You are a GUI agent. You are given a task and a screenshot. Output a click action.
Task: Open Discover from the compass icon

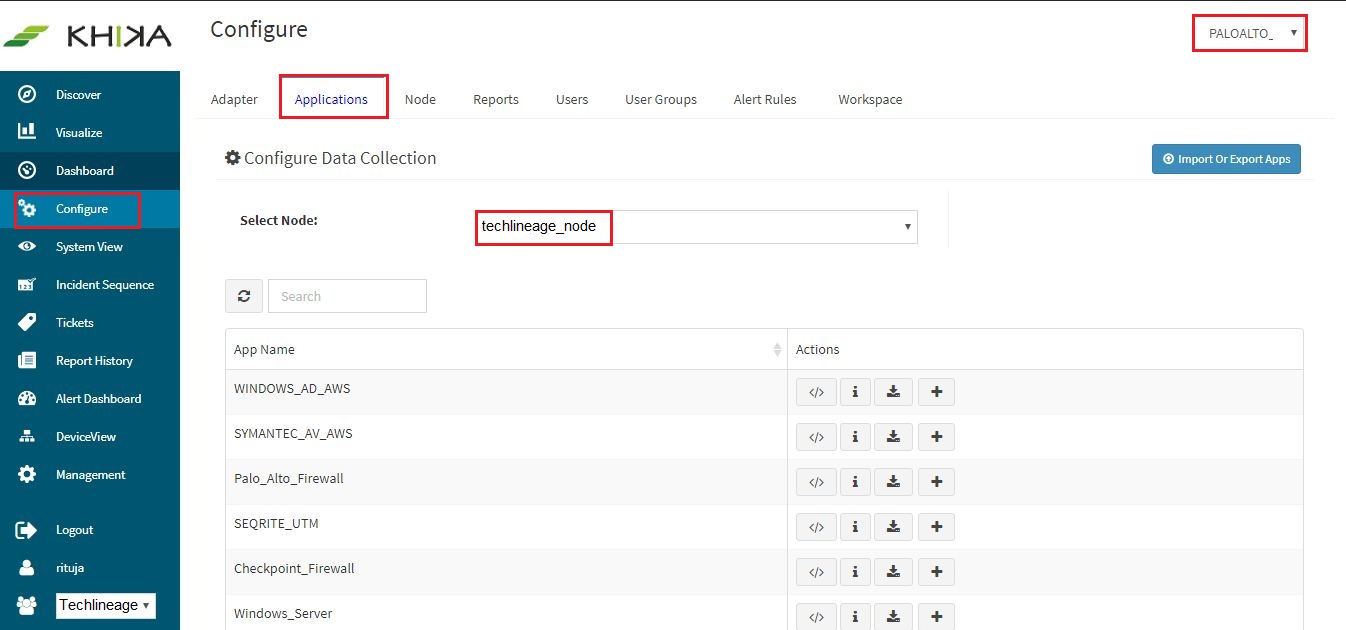[28, 95]
